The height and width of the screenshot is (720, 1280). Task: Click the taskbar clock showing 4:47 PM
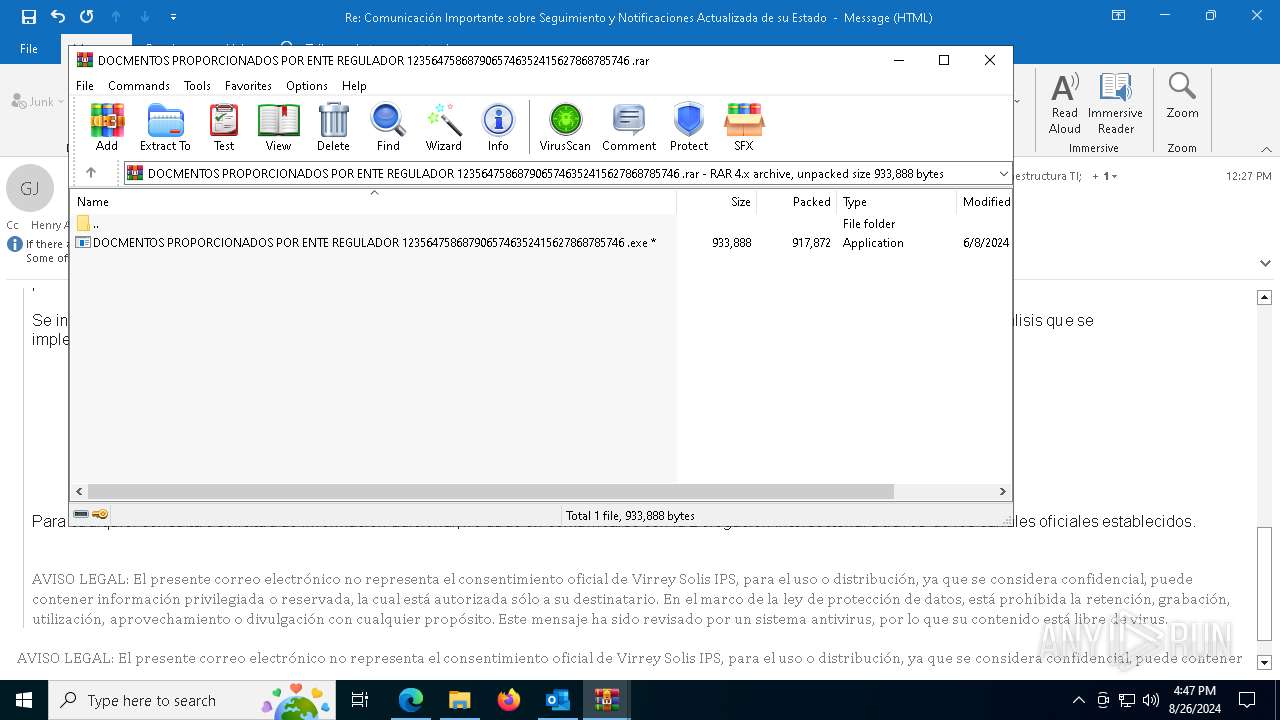pos(1194,700)
